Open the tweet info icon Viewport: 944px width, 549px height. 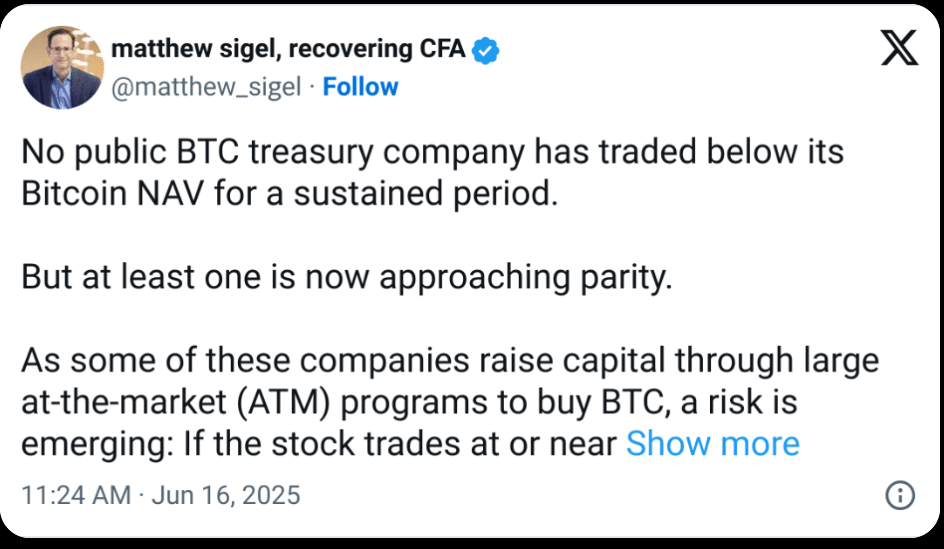pos(899,494)
